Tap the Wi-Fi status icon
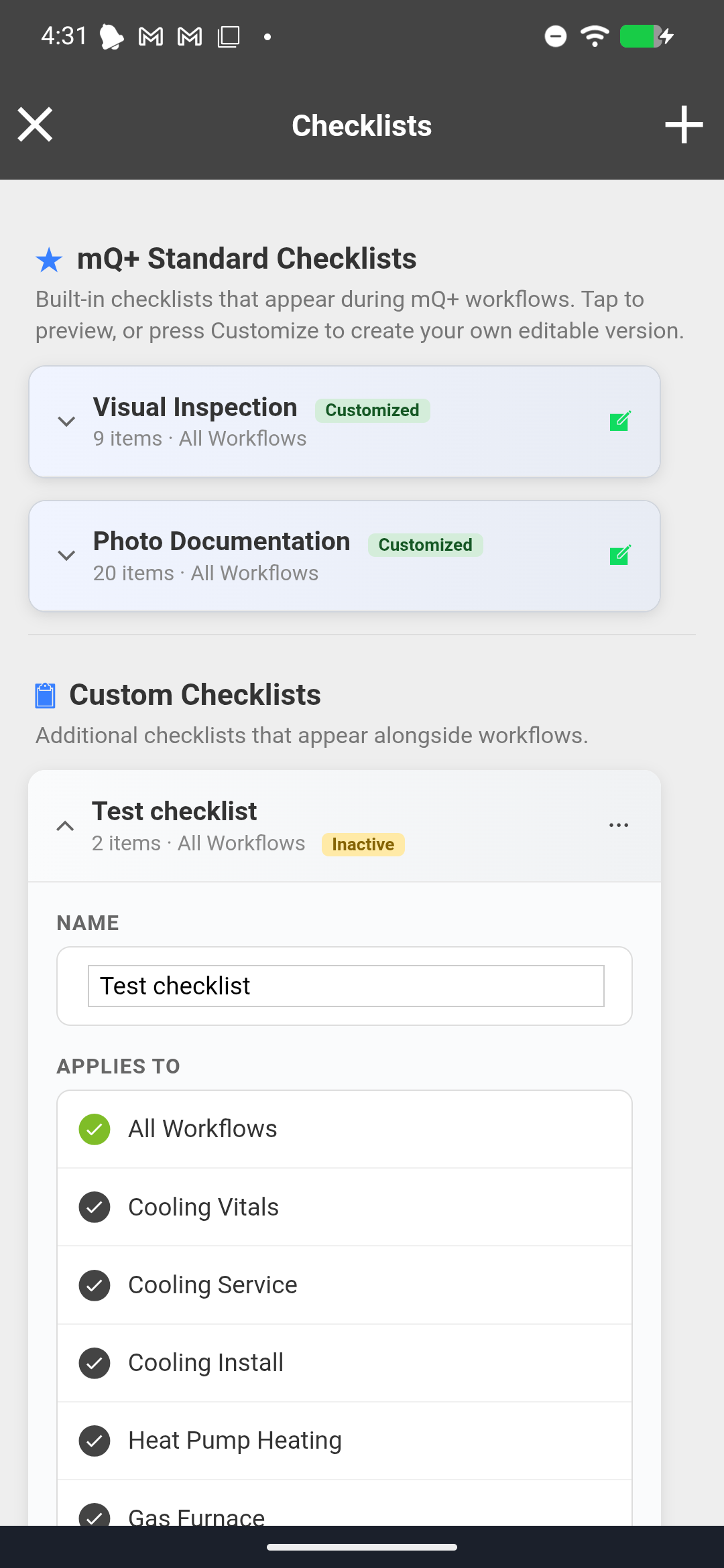Screen dimensions: 724x1568 [595, 36]
